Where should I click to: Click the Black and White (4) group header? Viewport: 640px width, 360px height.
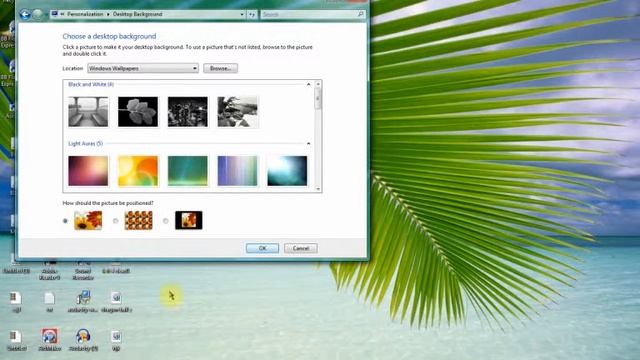(x=91, y=84)
